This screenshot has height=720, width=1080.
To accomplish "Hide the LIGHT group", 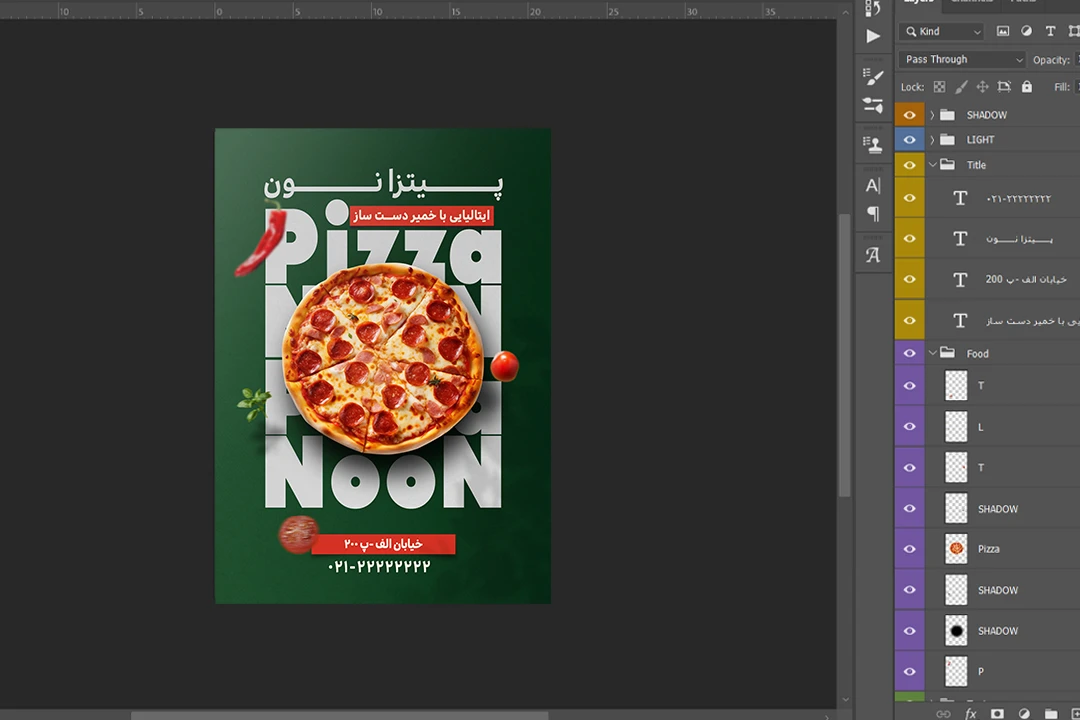I will point(909,139).
